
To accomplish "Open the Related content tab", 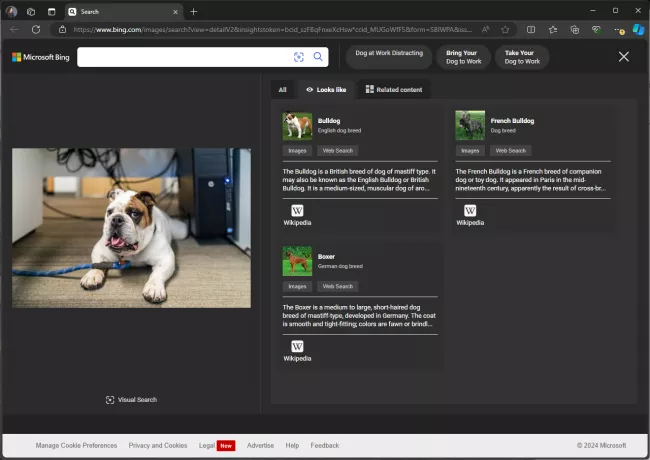I will [393, 90].
